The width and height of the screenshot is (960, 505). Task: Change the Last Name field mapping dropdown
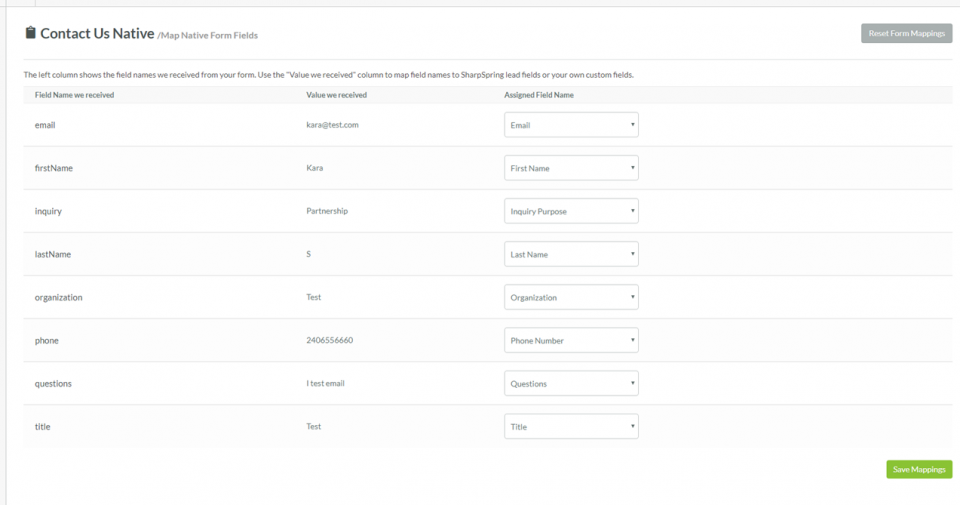[x=571, y=254]
